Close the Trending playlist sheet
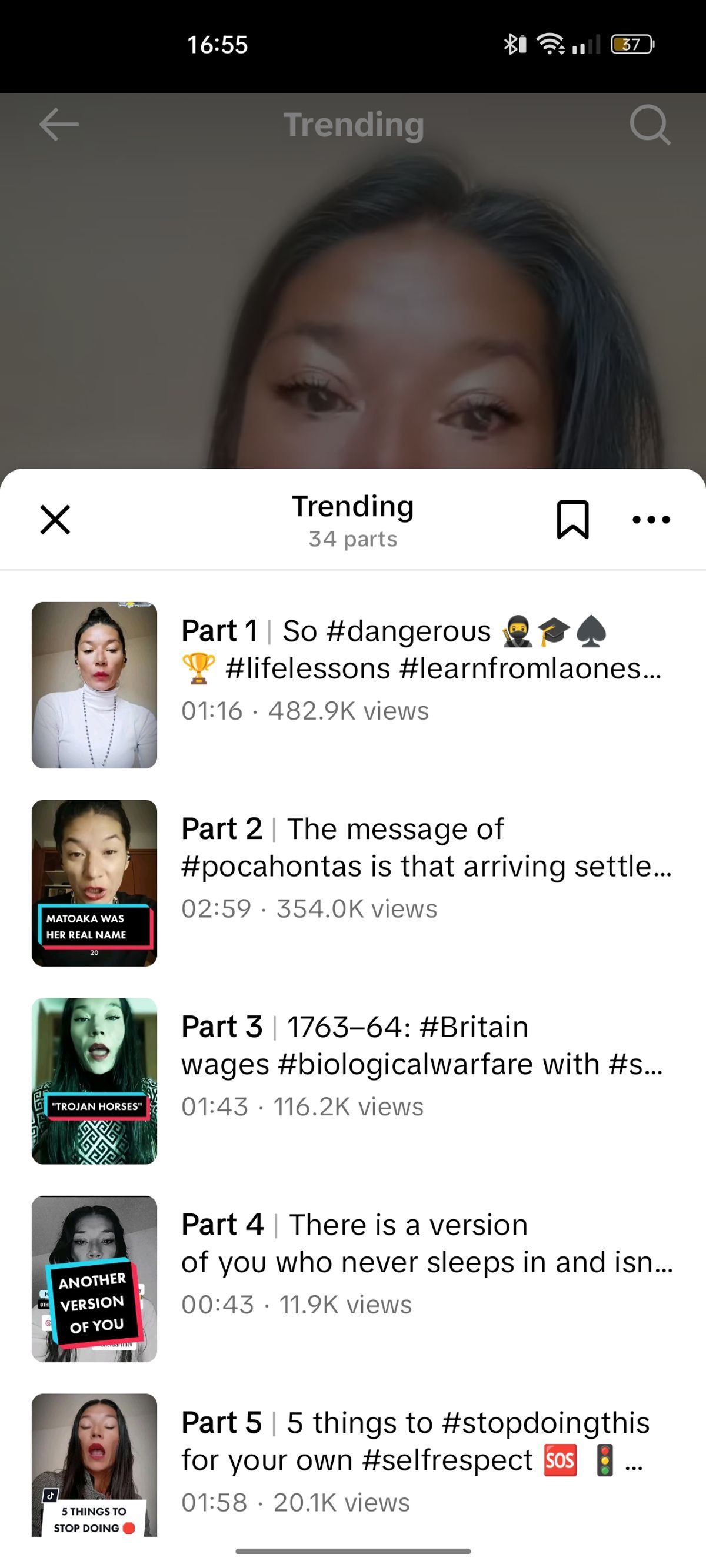This screenshot has height=1568, width=706. pyautogui.click(x=55, y=519)
